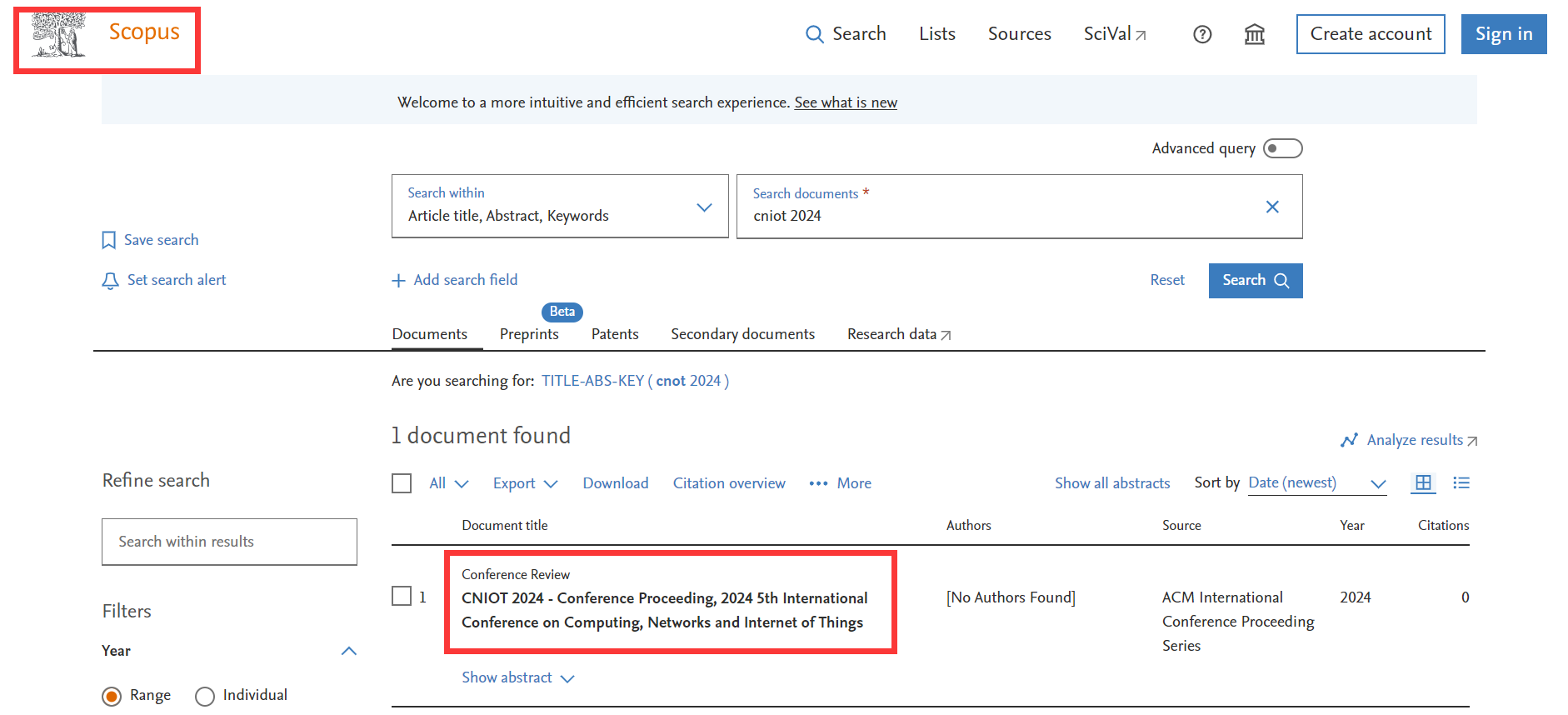The height and width of the screenshot is (715, 1568).
Task: Click the Save search bookmark icon
Action: (108, 240)
